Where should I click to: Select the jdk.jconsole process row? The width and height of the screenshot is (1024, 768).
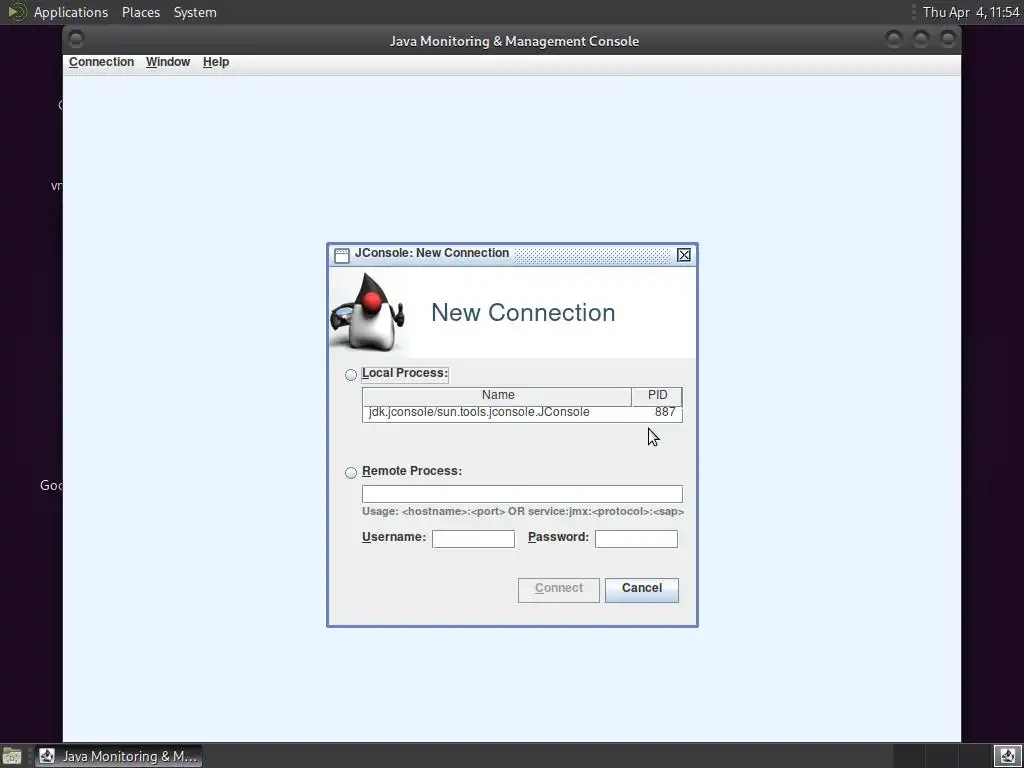coord(522,413)
